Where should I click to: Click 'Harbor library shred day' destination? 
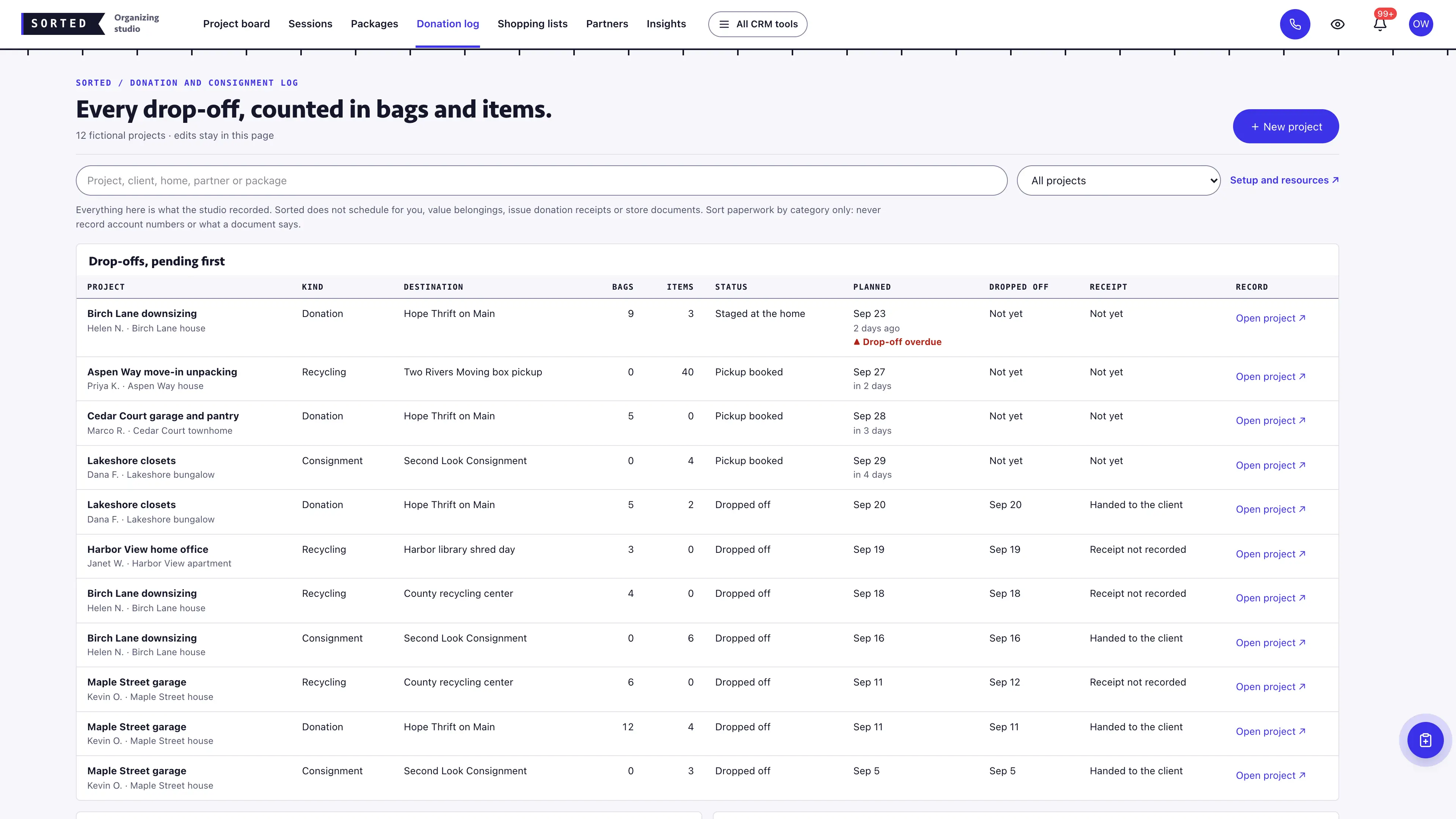point(459,549)
